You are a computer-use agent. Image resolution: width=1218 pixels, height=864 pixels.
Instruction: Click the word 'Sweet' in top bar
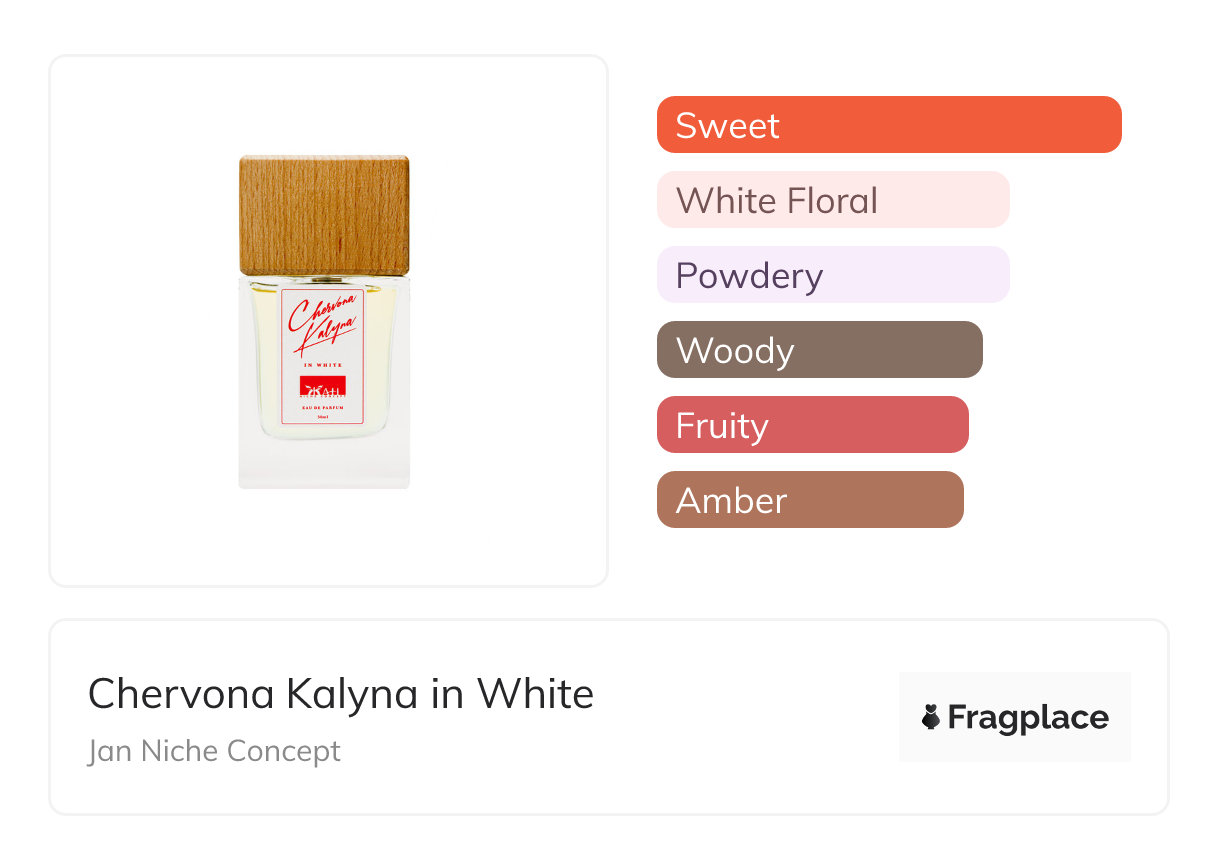(727, 125)
